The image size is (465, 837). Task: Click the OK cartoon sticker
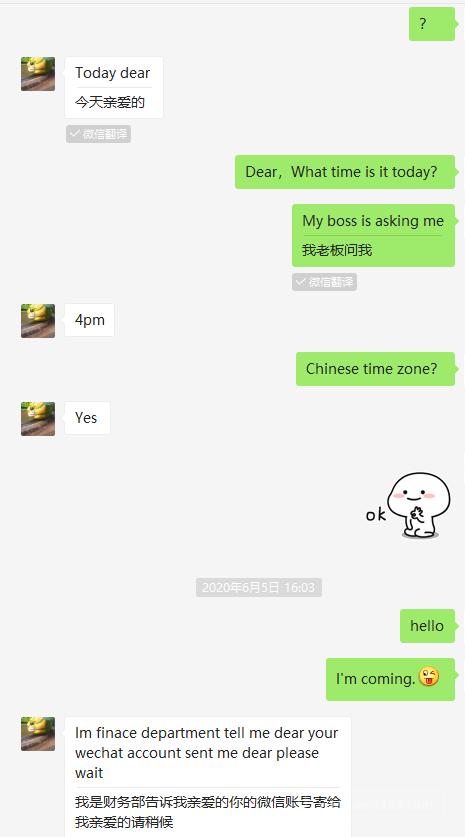(409, 506)
